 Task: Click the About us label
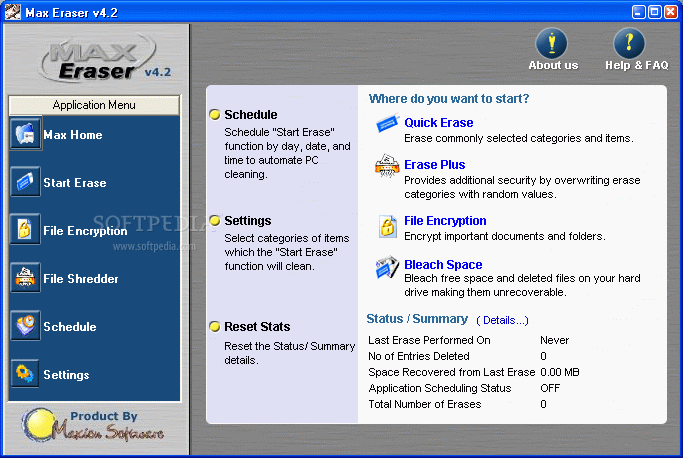tap(553, 65)
